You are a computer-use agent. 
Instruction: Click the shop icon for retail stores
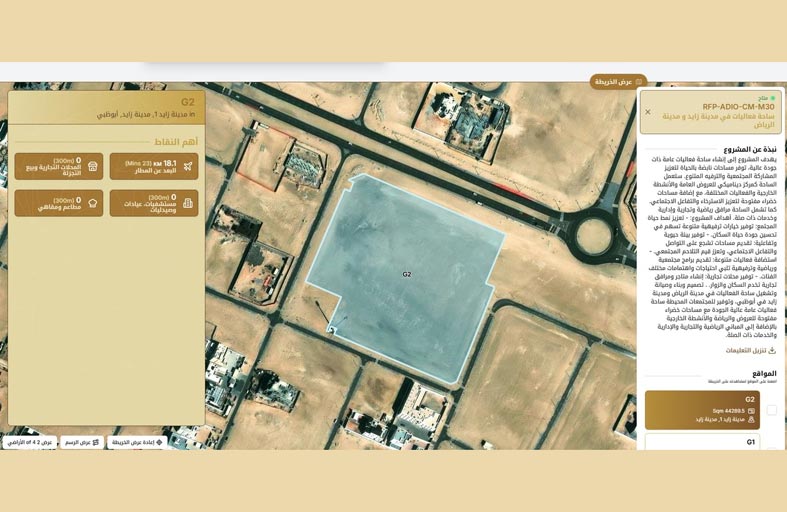(92, 166)
